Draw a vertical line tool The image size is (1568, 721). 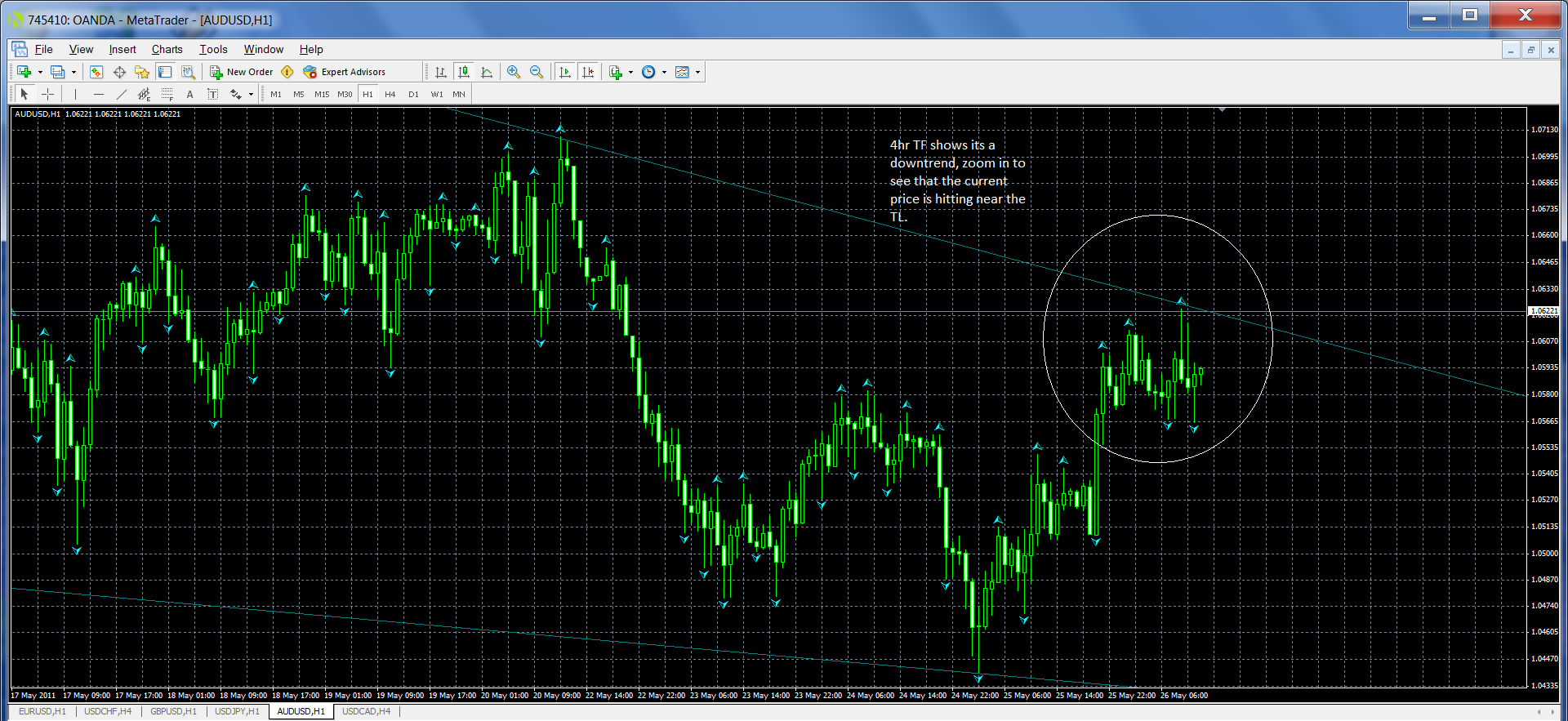(75, 94)
